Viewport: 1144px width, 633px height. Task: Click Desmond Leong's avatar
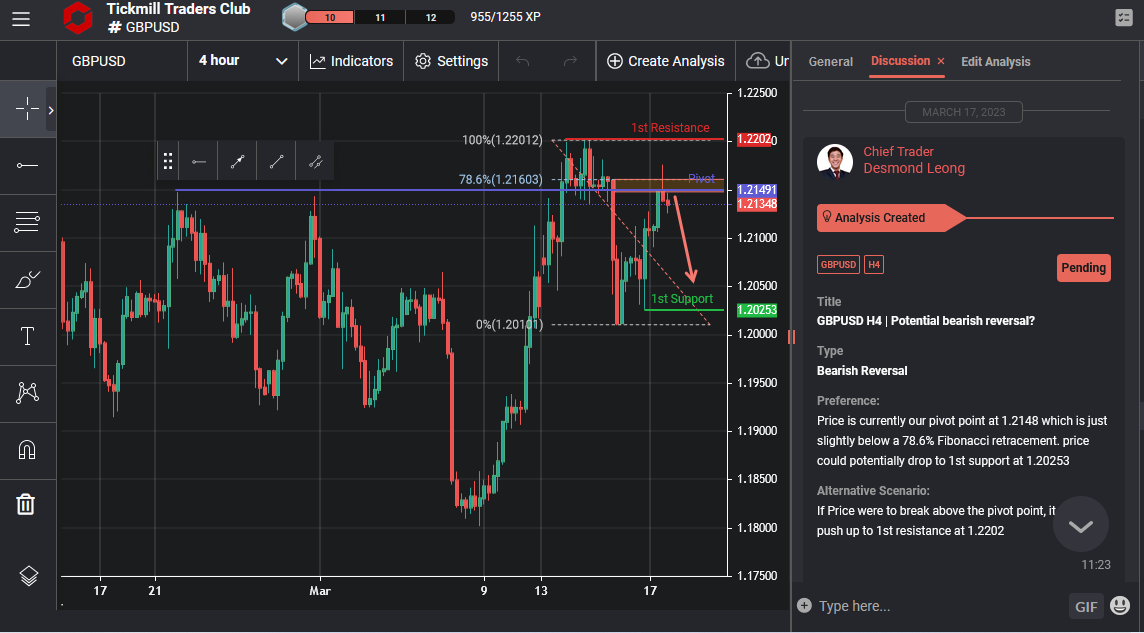[835, 161]
